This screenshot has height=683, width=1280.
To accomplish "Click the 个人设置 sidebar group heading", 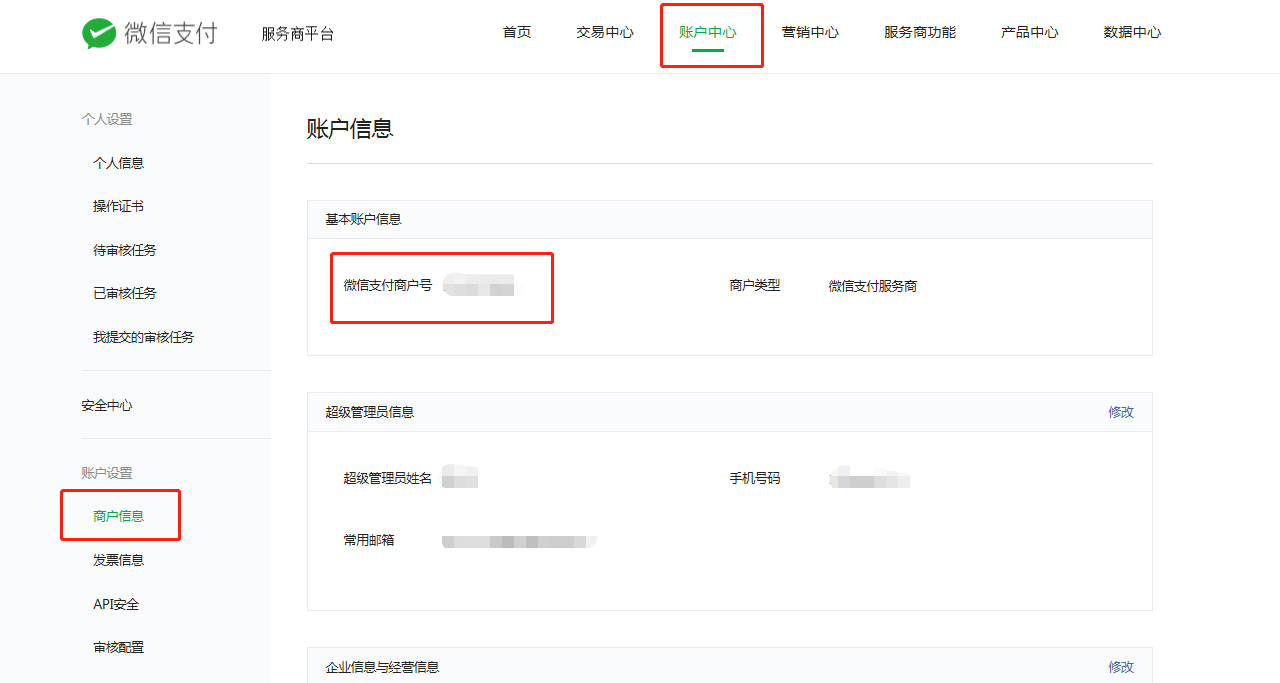I will click(107, 119).
